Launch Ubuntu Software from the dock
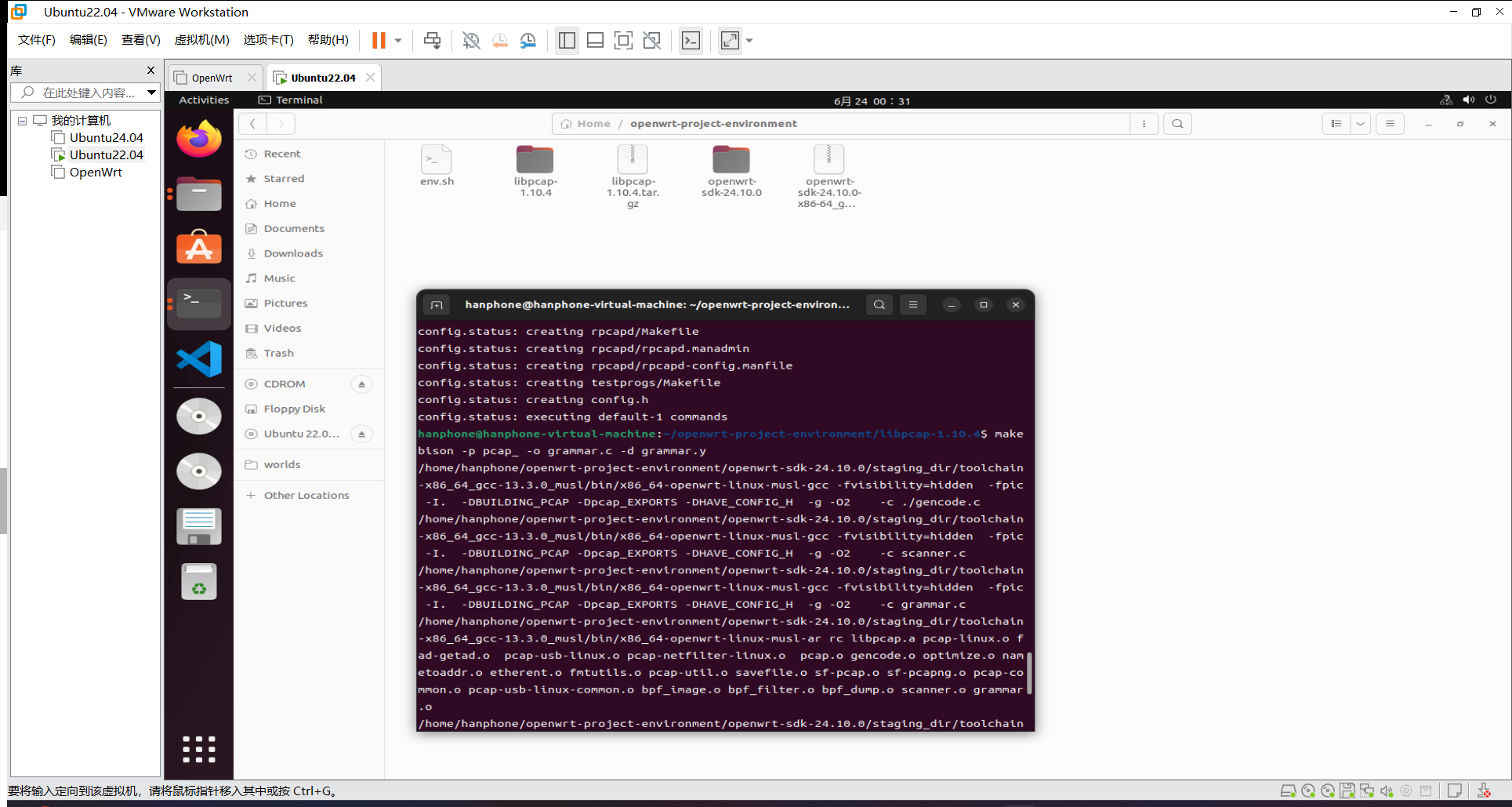Viewport: 1512px width, 807px height. pos(199,248)
